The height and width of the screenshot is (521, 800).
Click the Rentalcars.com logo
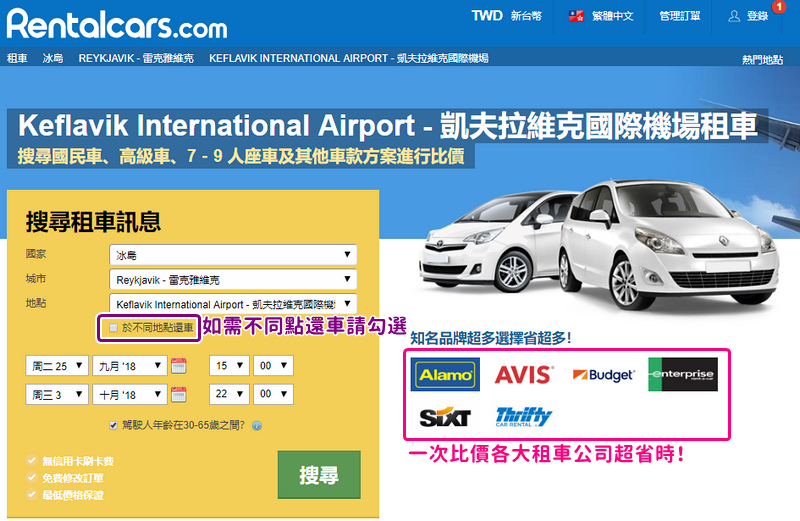tap(117, 24)
